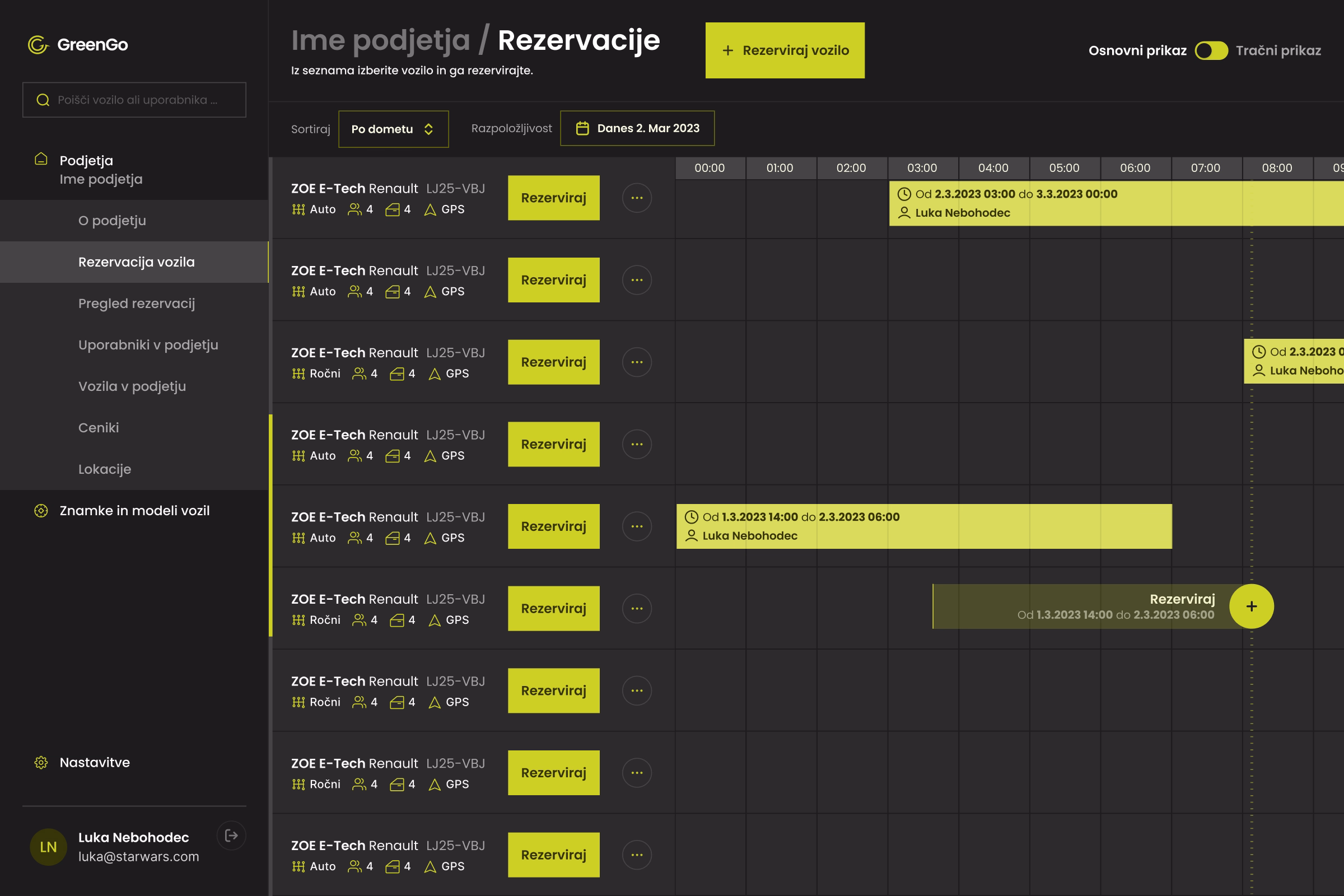Image resolution: width=1344 pixels, height=896 pixels.
Task: Click the GreenGo logo icon
Action: (x=38, y=45)
